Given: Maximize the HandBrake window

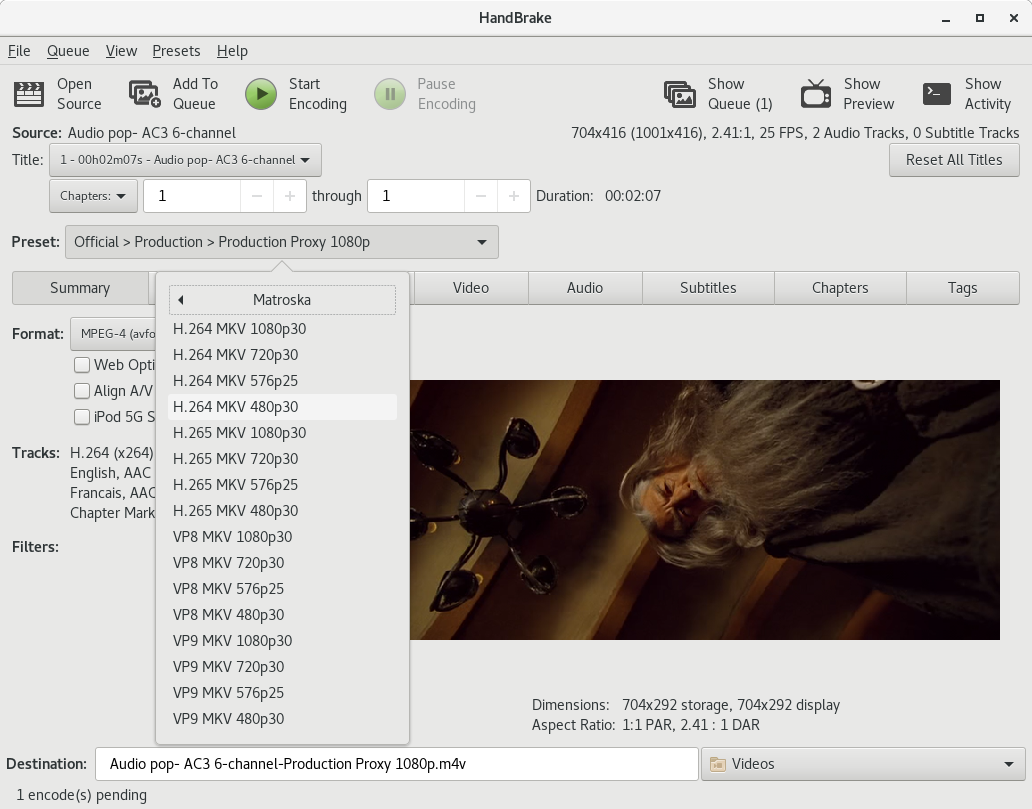Looking at the screenshot, I should 979,18.
